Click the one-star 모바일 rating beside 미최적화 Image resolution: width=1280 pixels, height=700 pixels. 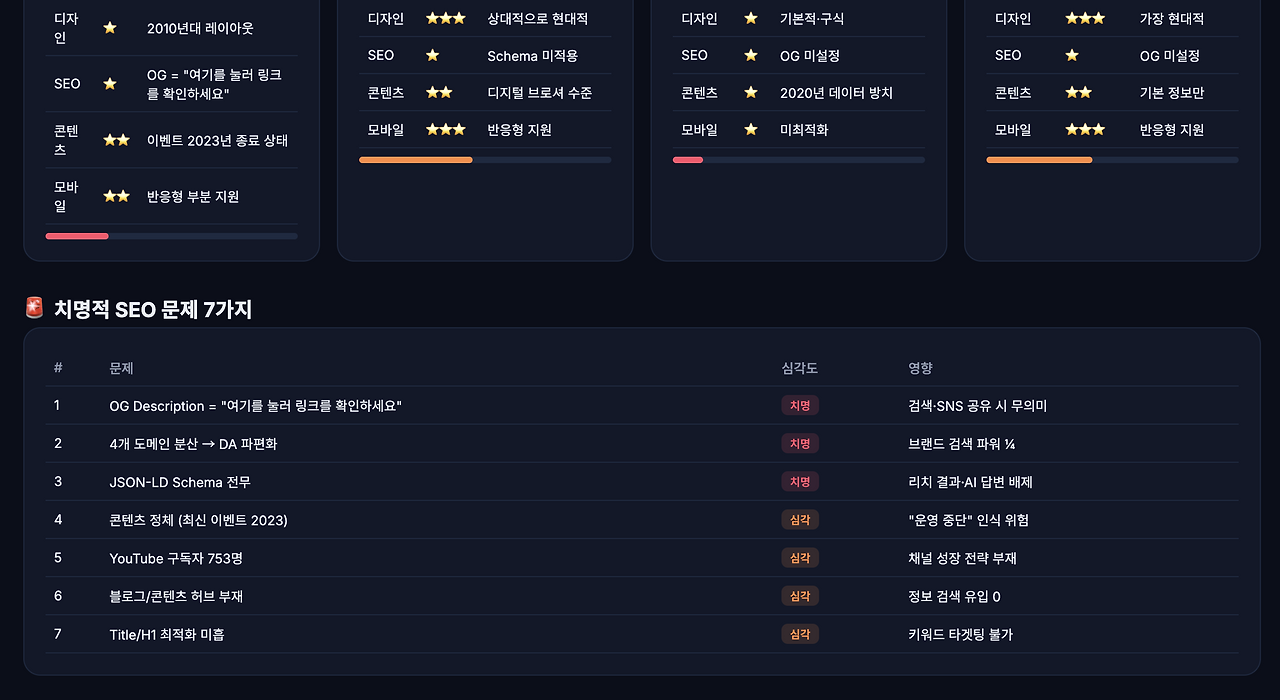pyautogui.click(x=751, y=129)
